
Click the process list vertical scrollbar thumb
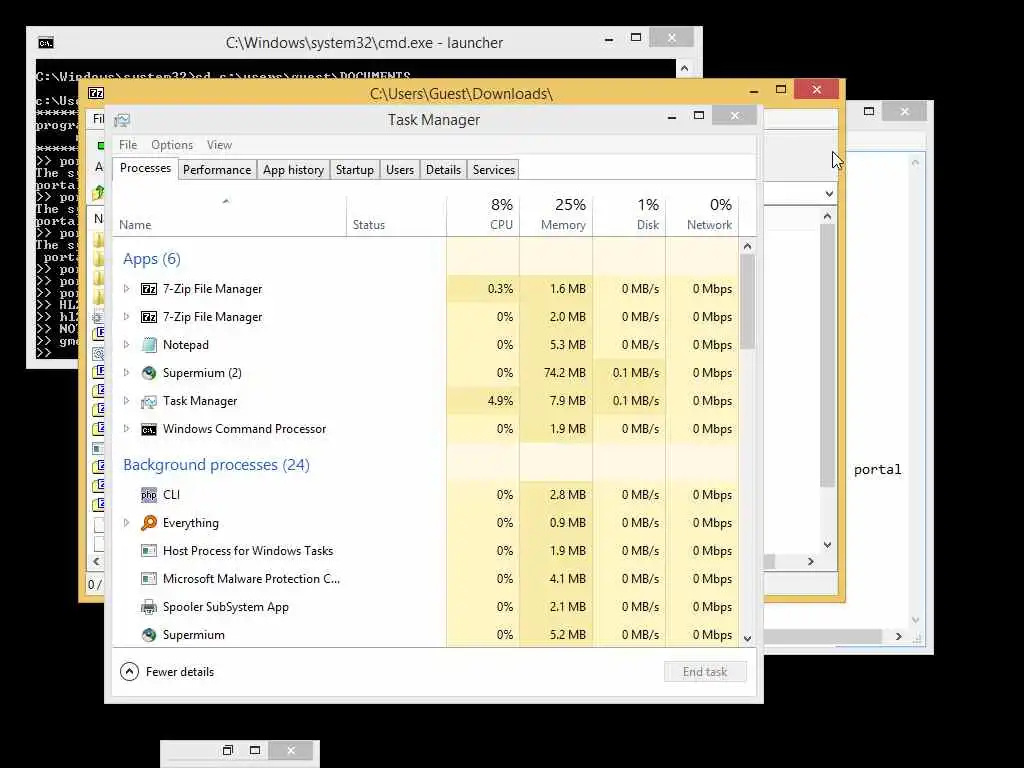[x=748, y=302]
